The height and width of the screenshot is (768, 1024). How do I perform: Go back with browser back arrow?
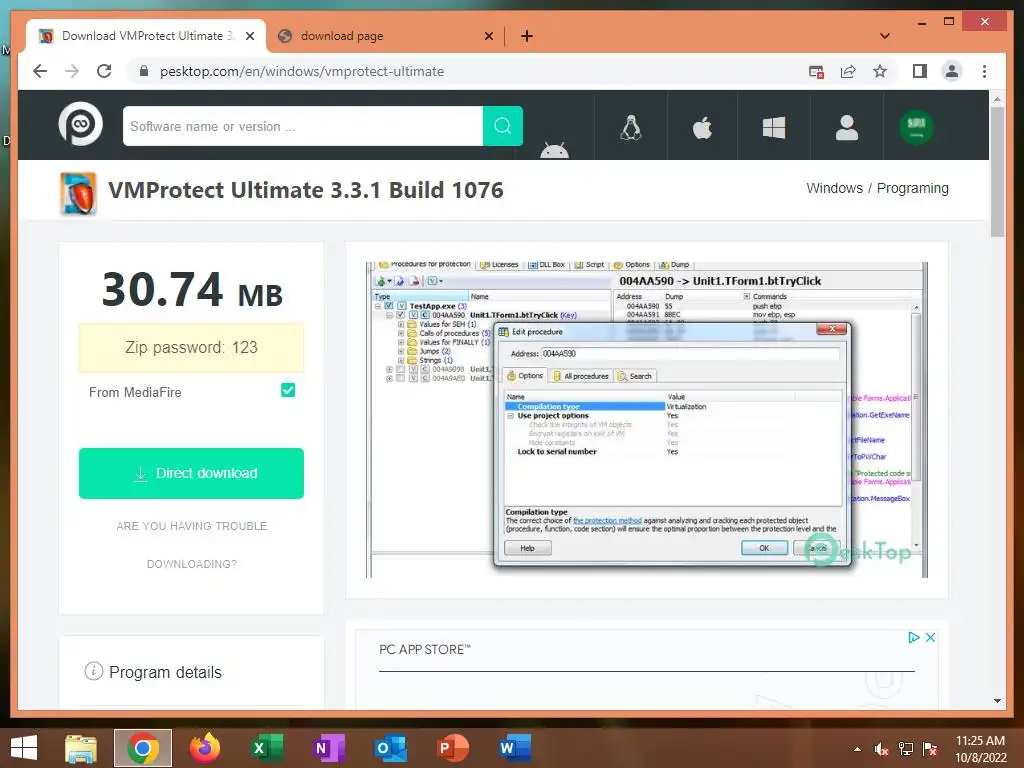click(x=40, y=71)
